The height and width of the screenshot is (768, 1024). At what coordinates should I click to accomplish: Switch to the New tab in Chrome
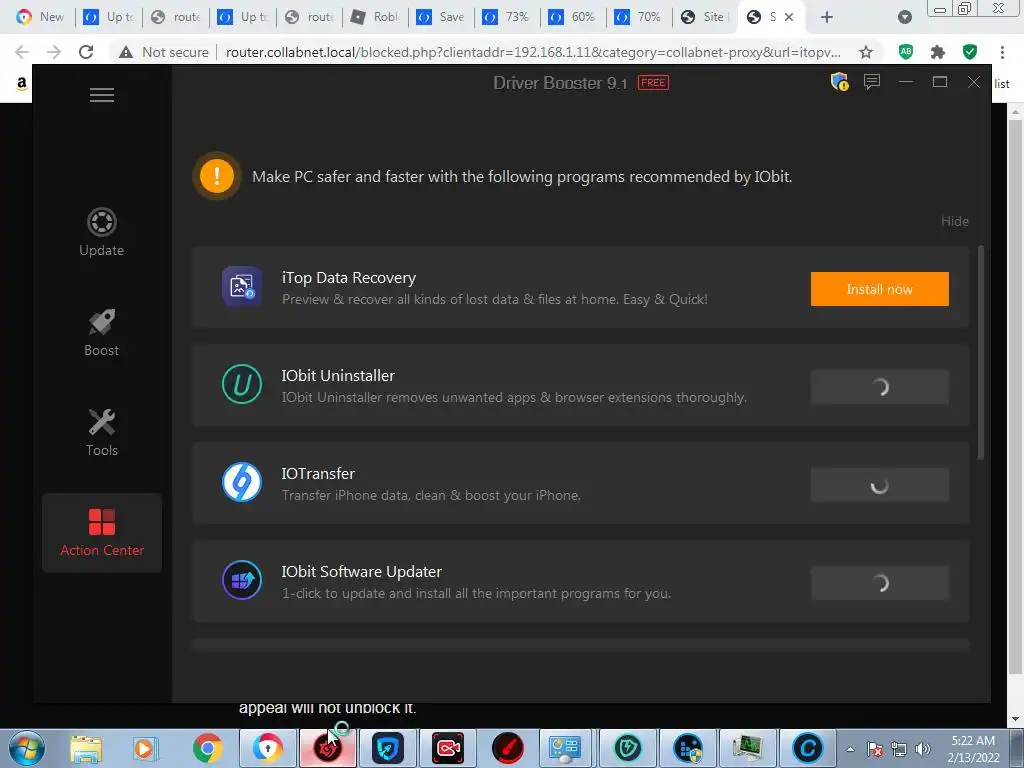(x=40, y=17)
